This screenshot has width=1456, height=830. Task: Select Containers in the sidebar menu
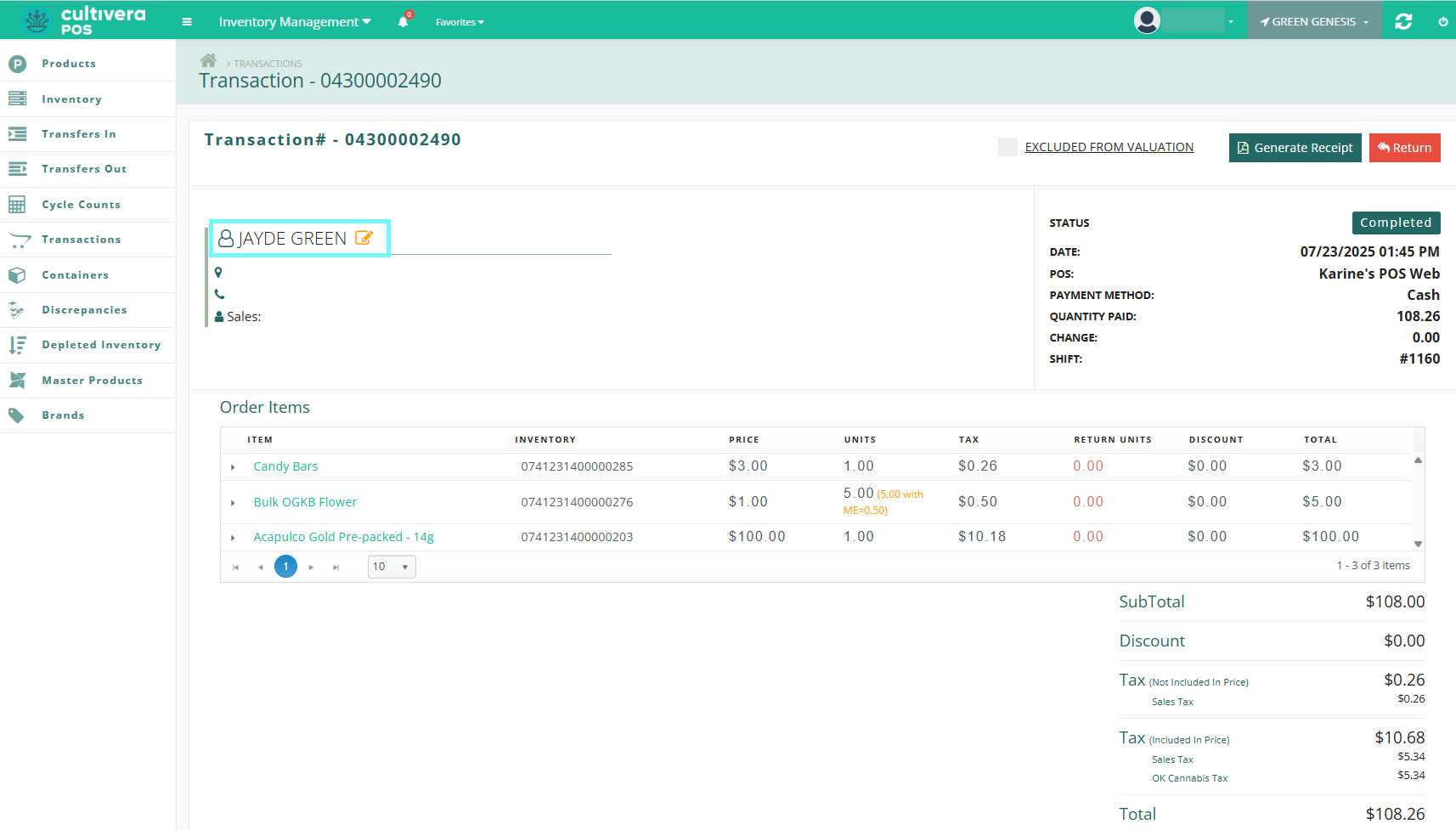pyautogui.click(x=76, y=275)
